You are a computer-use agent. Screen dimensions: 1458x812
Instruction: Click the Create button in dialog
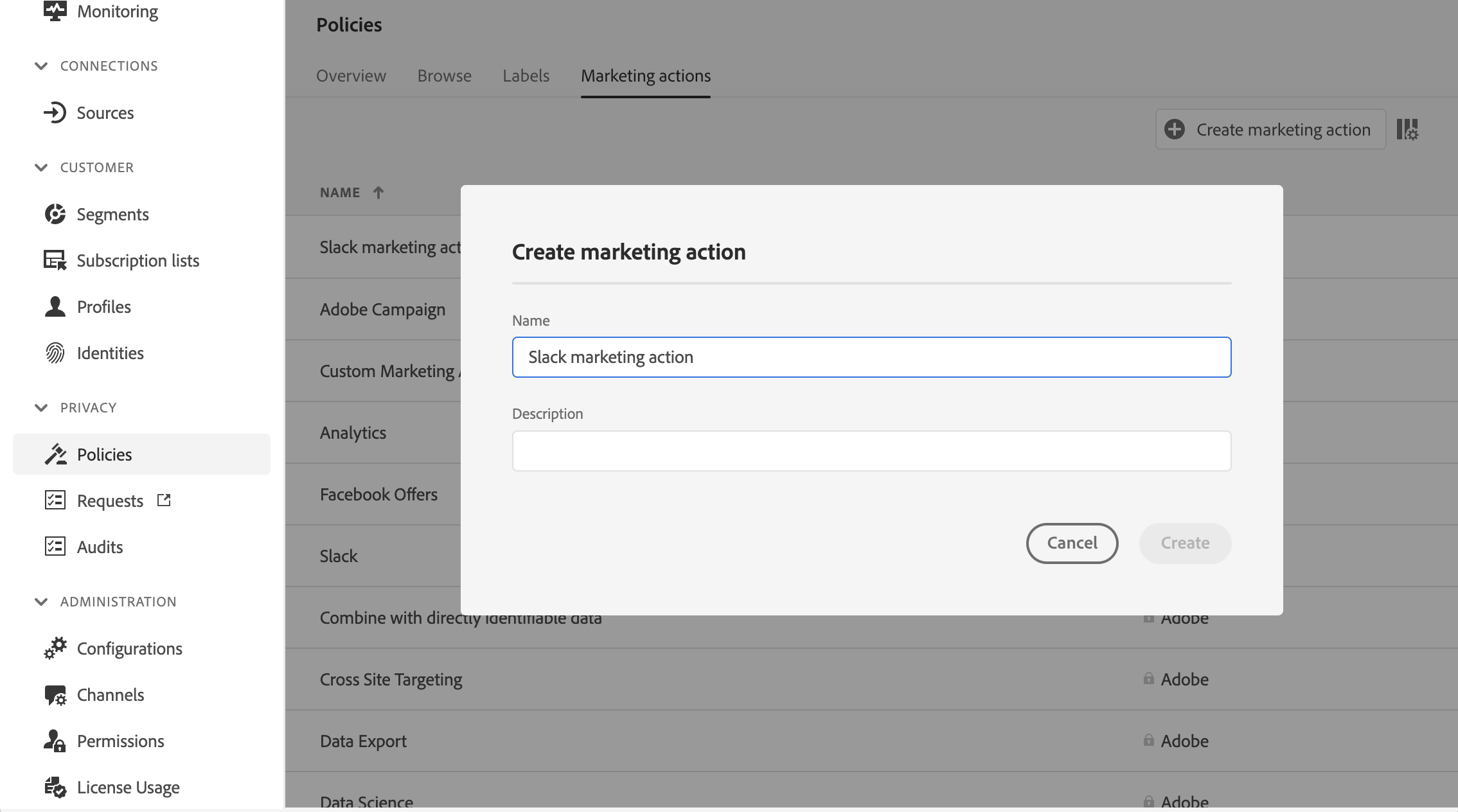1185,543
